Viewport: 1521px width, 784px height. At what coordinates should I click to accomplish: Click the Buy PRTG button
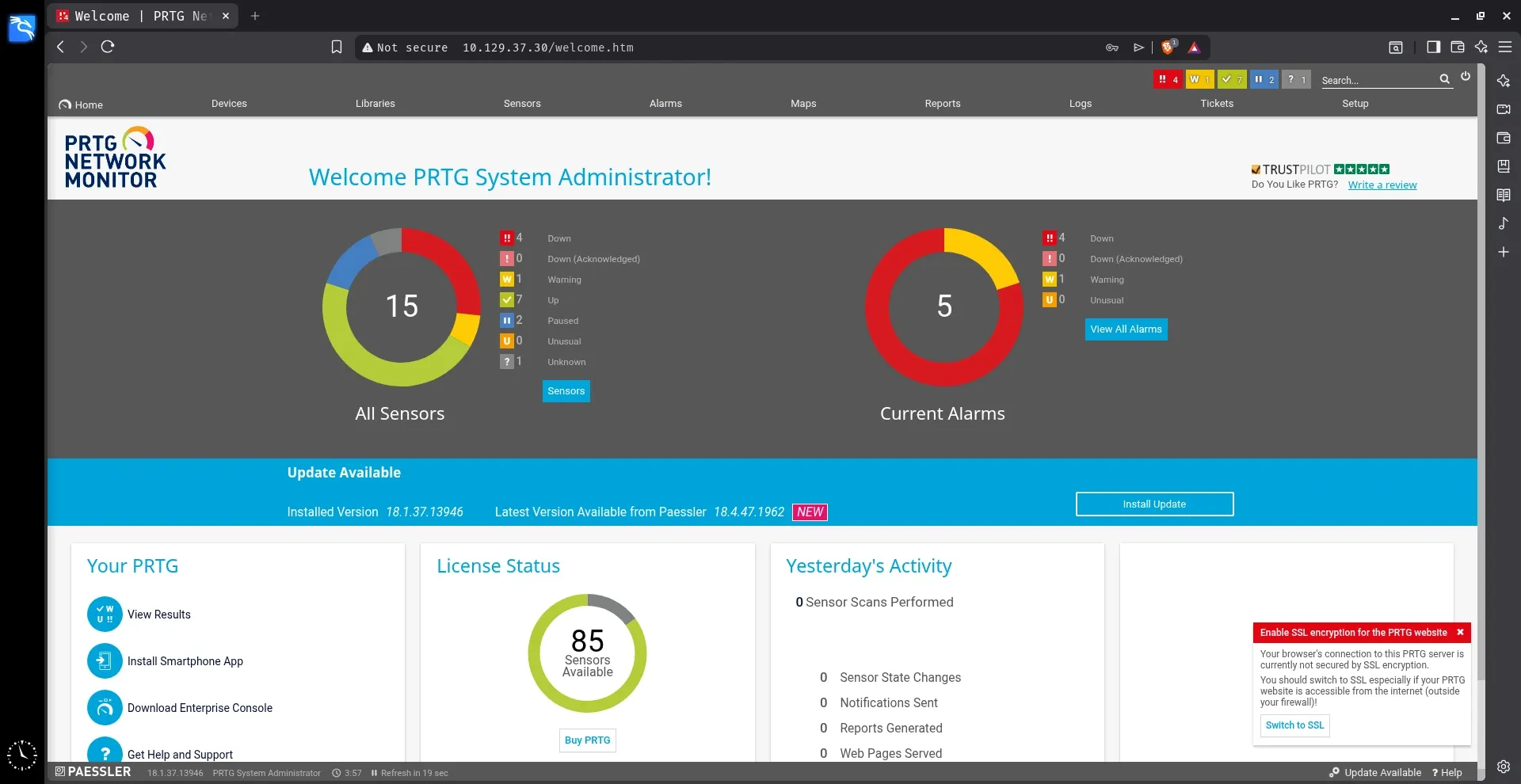[x=587, y=740]
